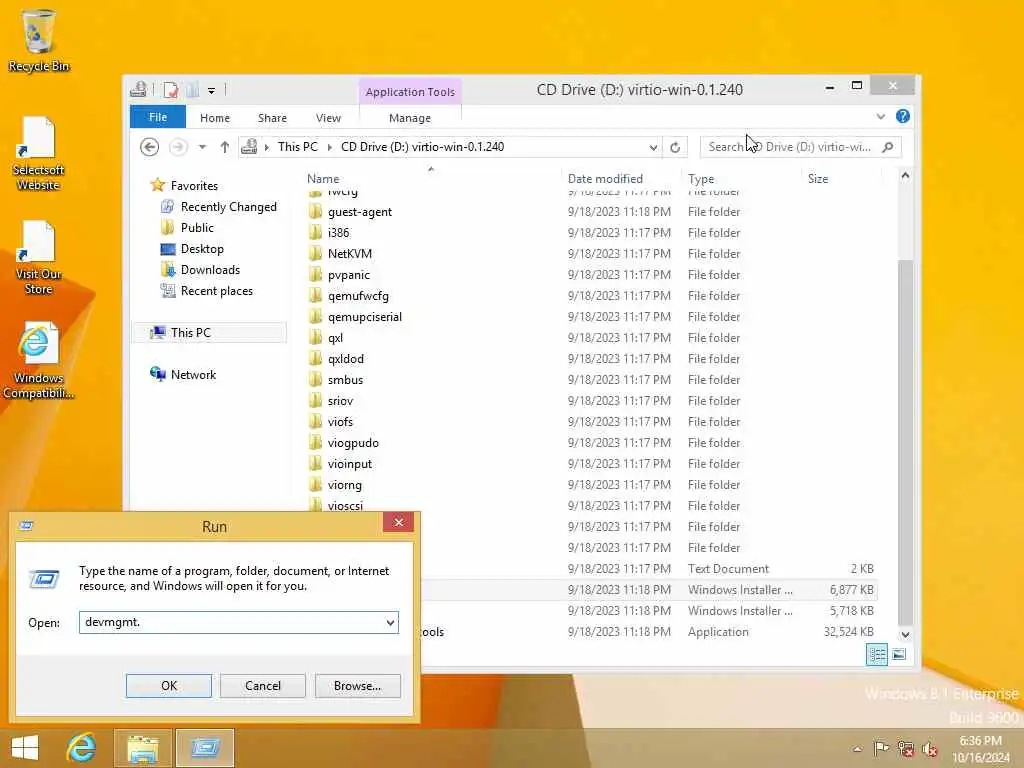Click Browse... in the Run dialog

coord(357,686)
